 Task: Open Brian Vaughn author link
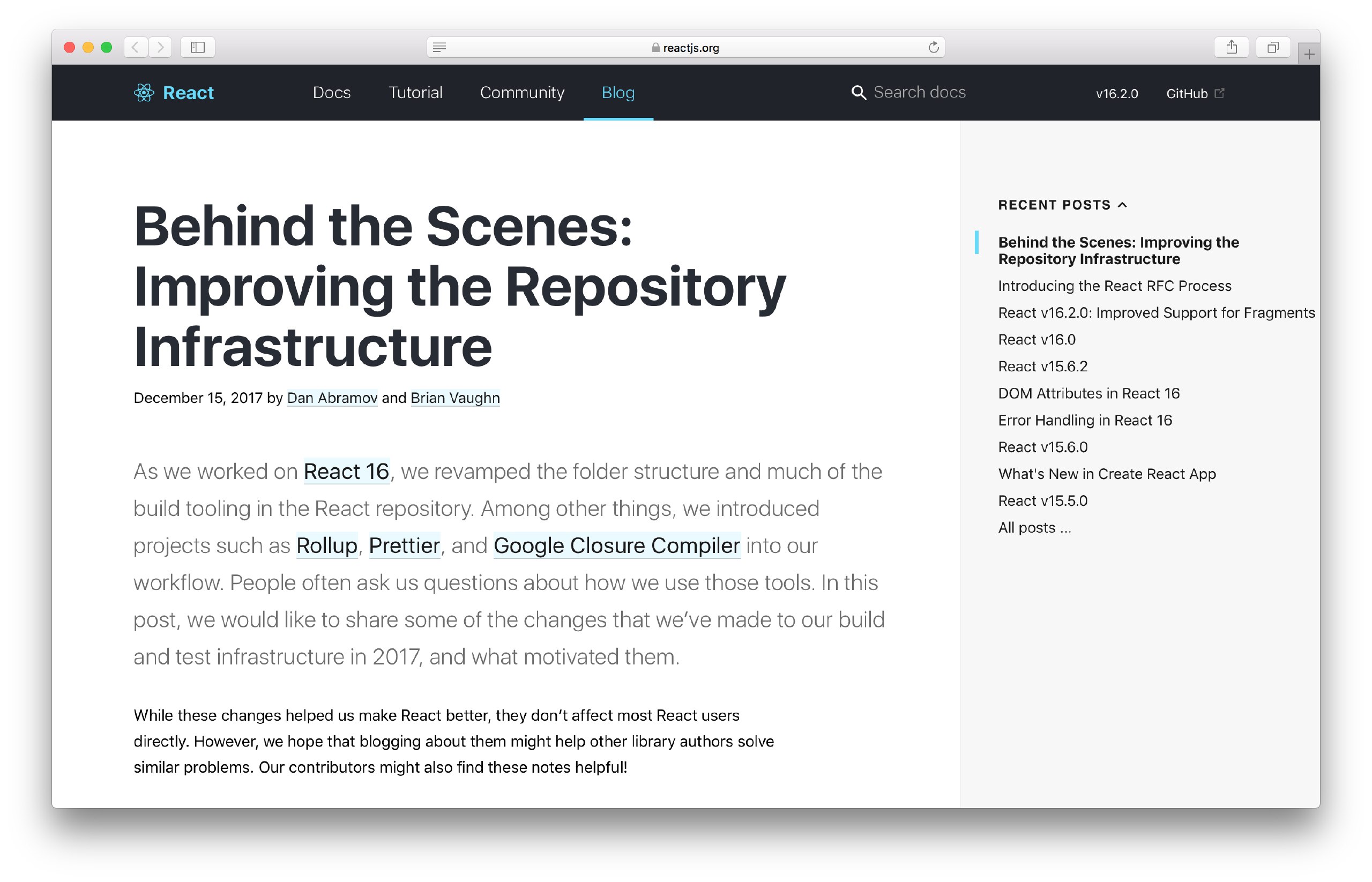click(455, 398)
